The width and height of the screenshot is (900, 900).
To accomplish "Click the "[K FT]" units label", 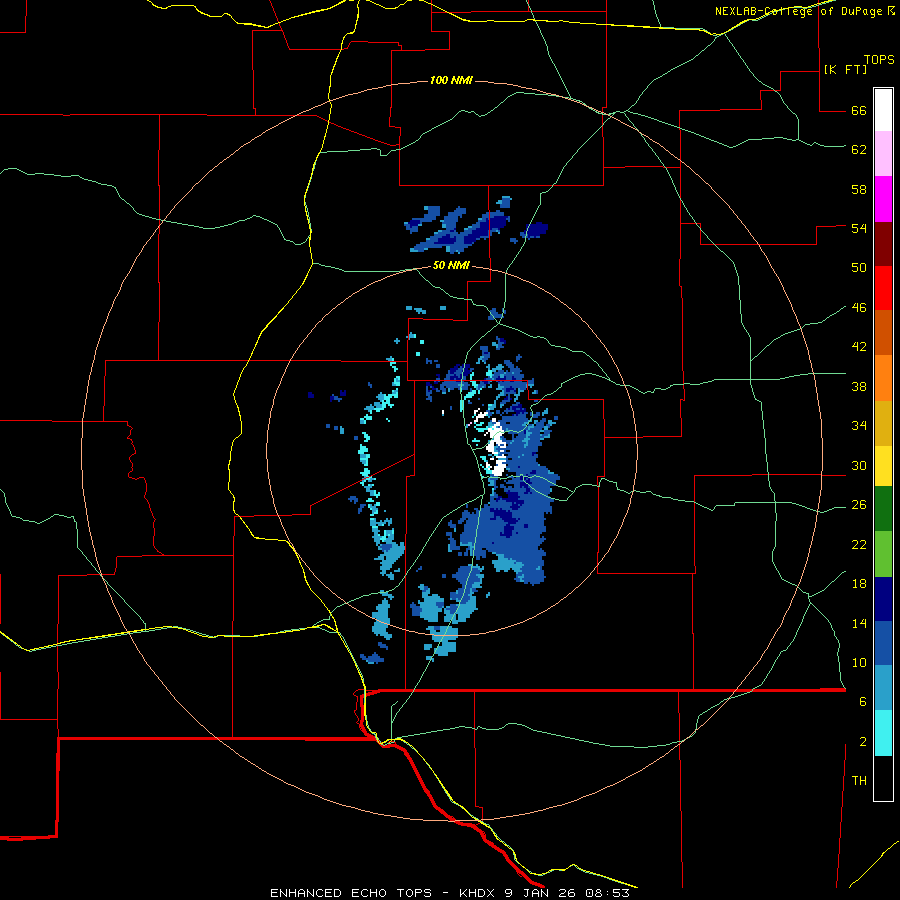I will [x=845, y=69].
